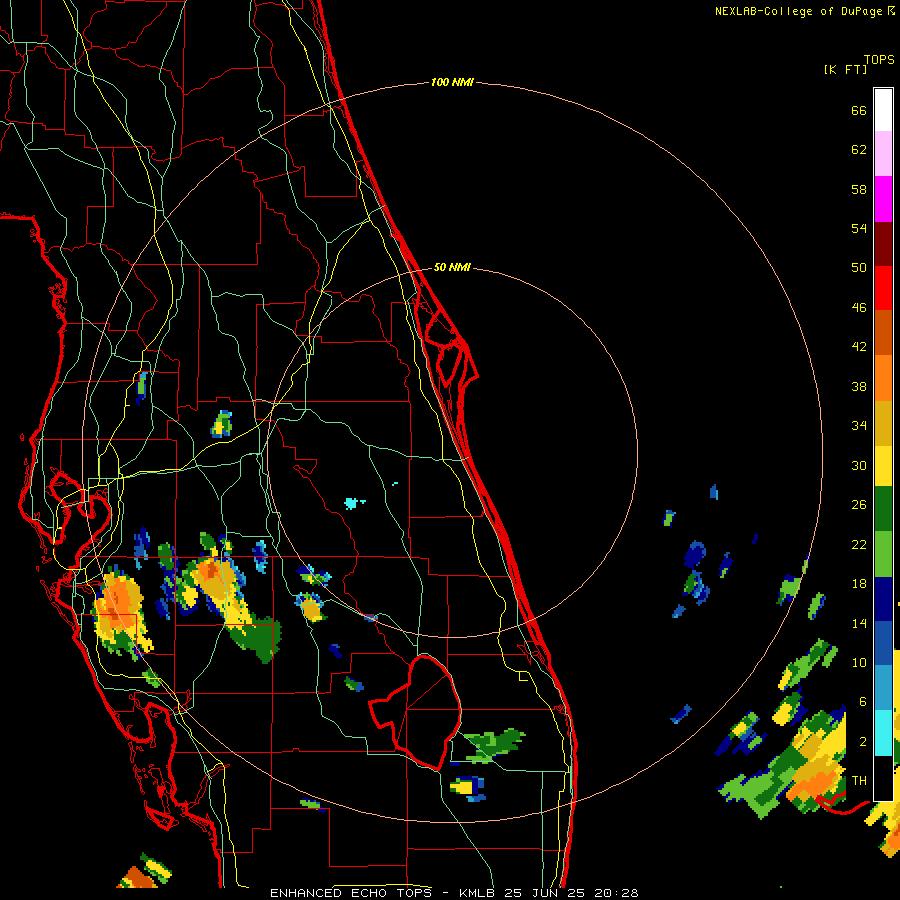Click the 10 value on the legend
This screenshot has height=900, width=900.
(859, 662)
